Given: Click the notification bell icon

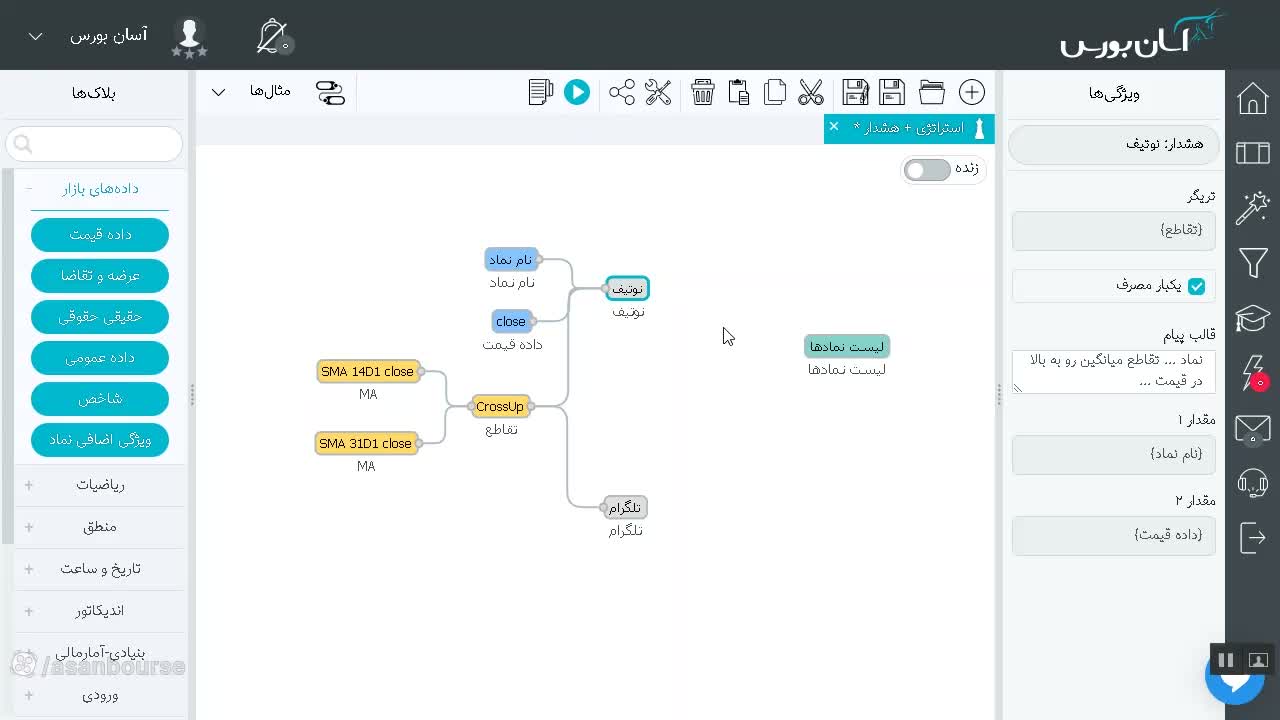Looking at the screenshot, I should coord(273,36).
